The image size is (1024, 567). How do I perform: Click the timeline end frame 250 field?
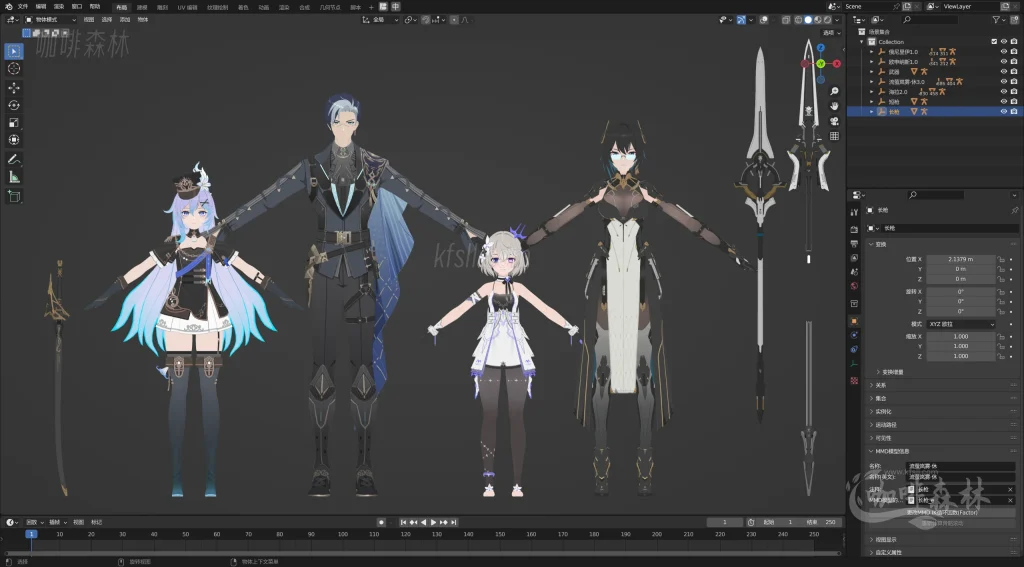pos(822,522)
